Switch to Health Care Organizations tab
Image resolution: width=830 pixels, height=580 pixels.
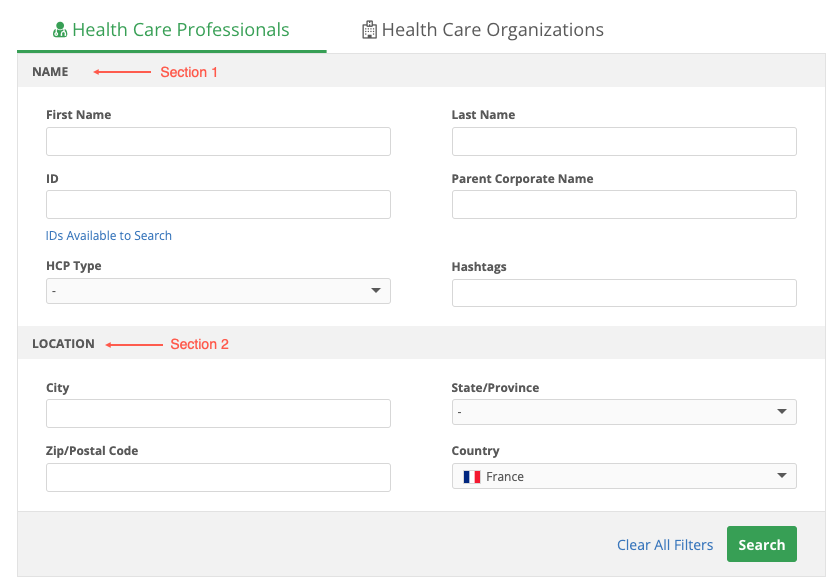pyautogui.click(x=492, y=30)
